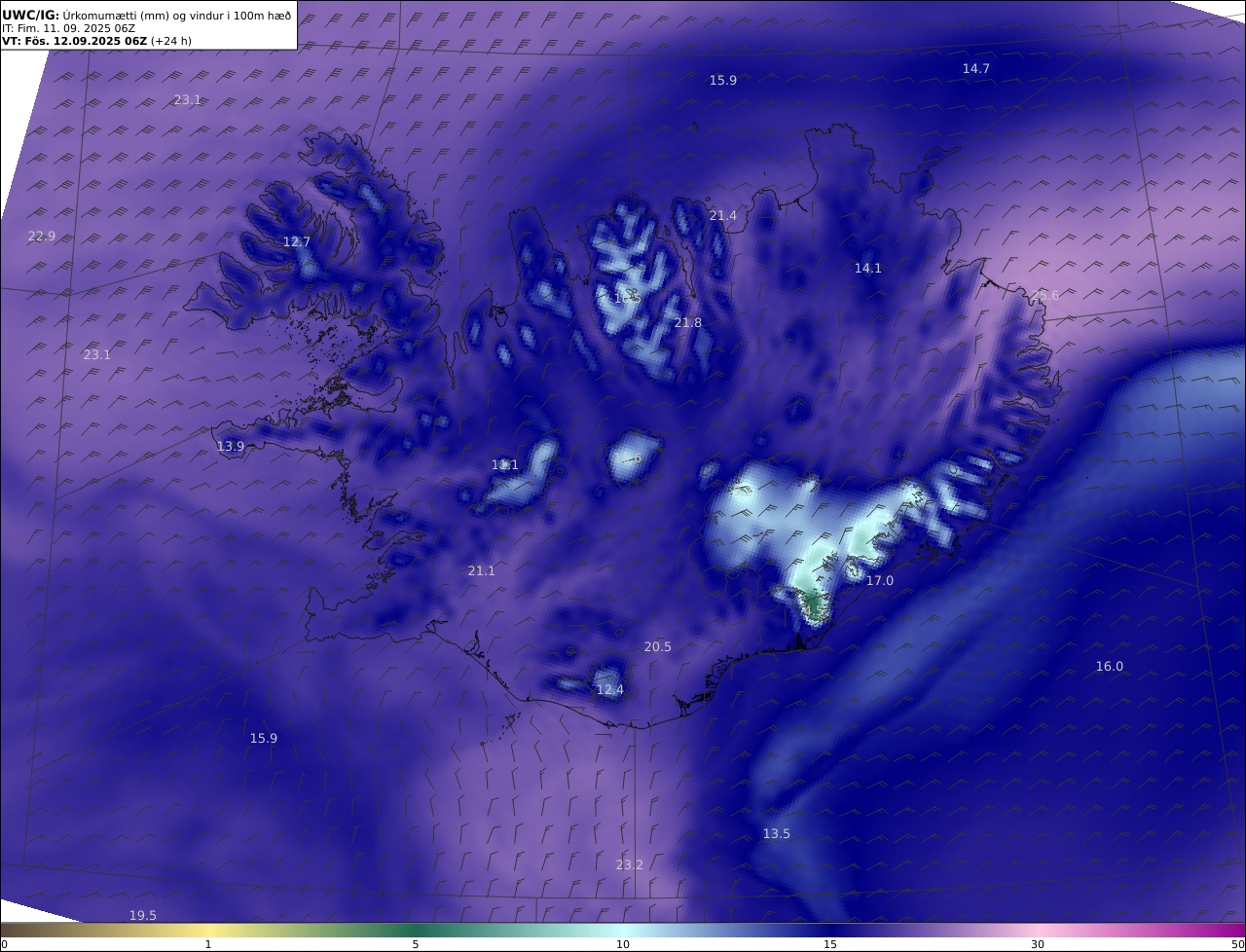Click the 12.4 value on the map

pos(610,690)
